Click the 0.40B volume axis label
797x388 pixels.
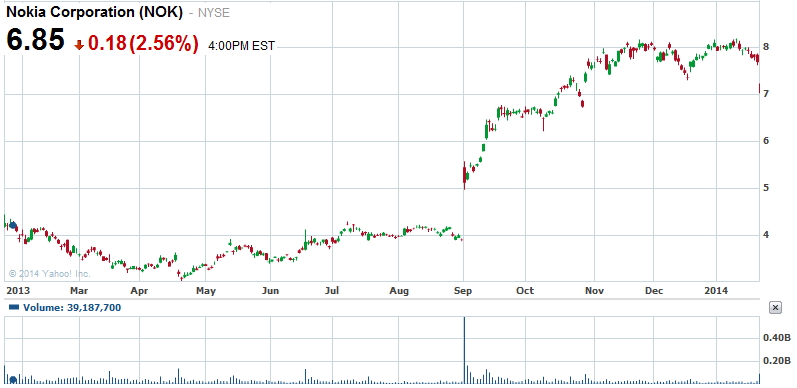coord(778,338)
